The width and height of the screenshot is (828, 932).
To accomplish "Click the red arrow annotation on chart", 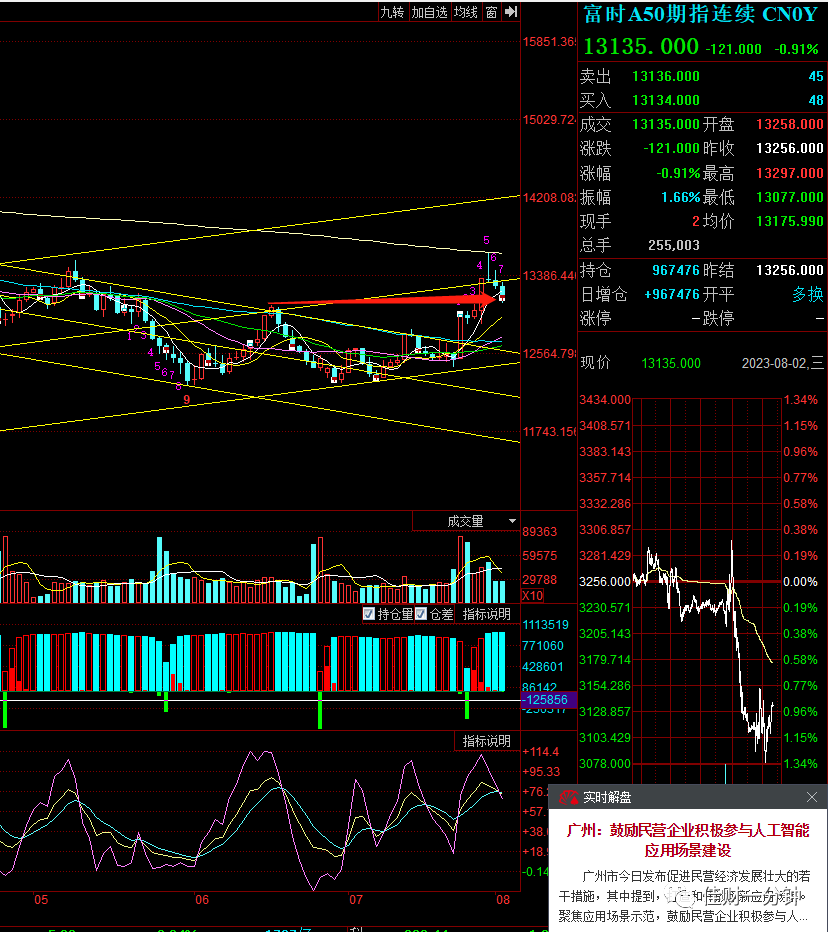I will pyautogui.click(x=382, y=300).
